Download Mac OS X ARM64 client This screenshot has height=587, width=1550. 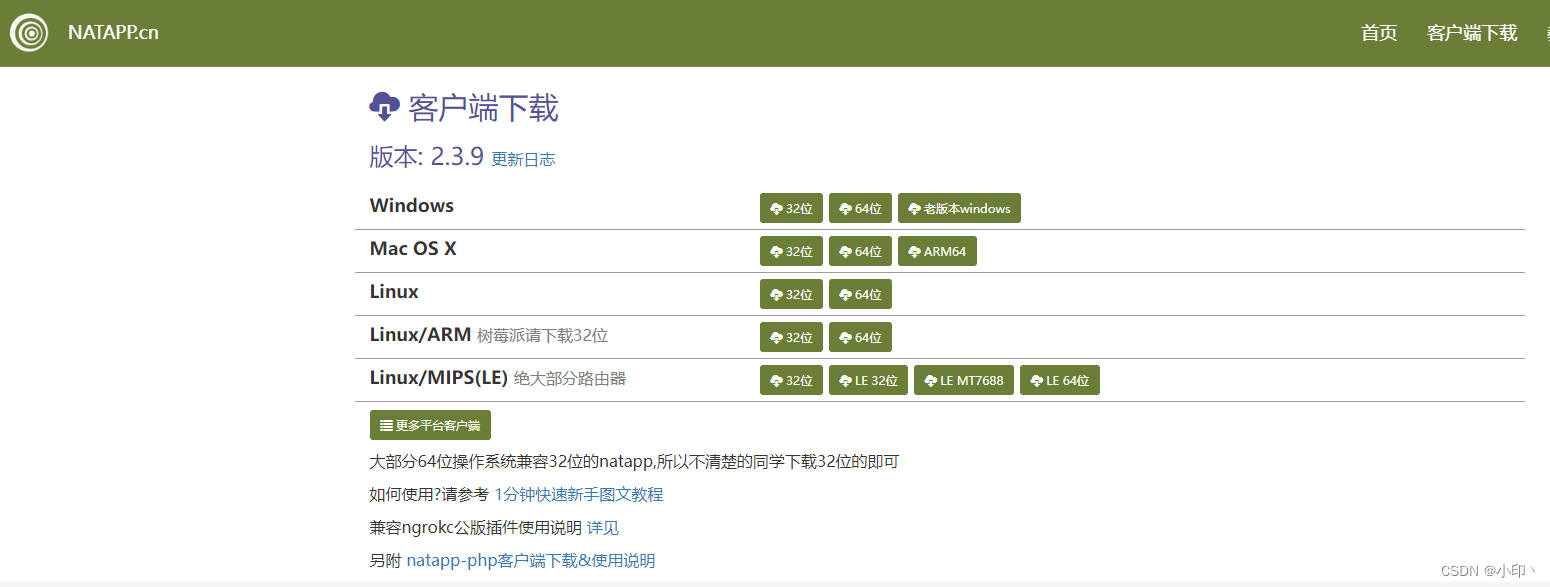[937, 251]
